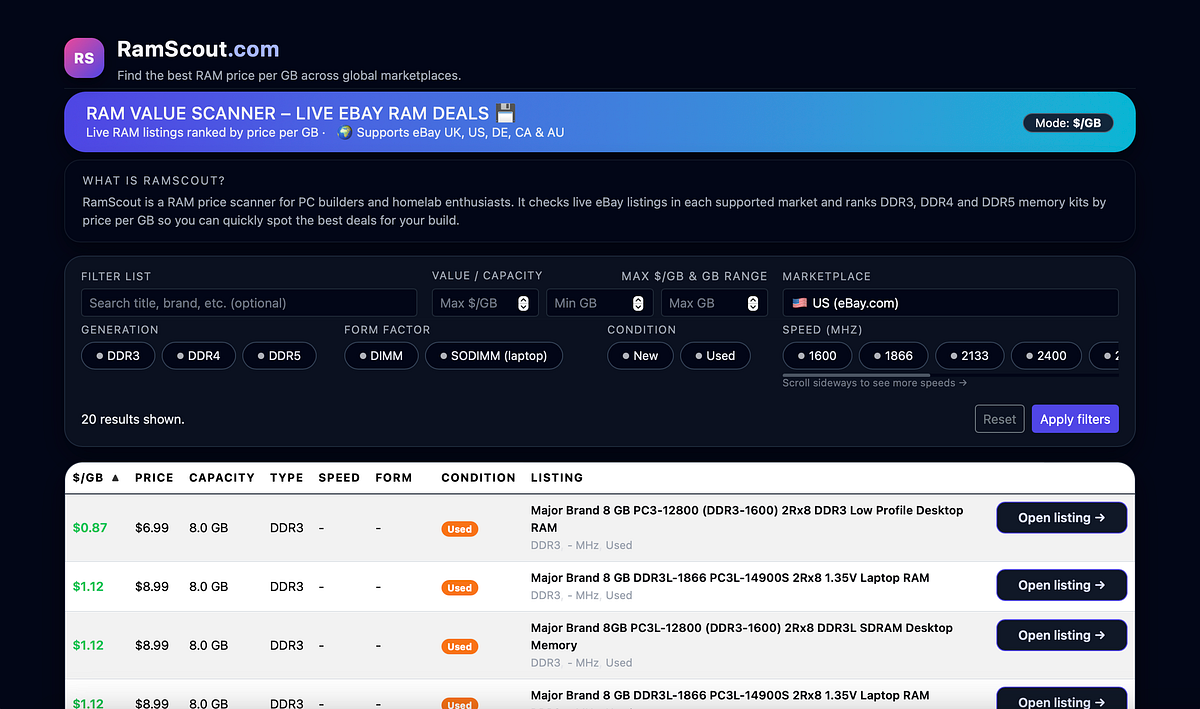
Task: Open the RamScout.com home link
Action: [x=198, y=49]
